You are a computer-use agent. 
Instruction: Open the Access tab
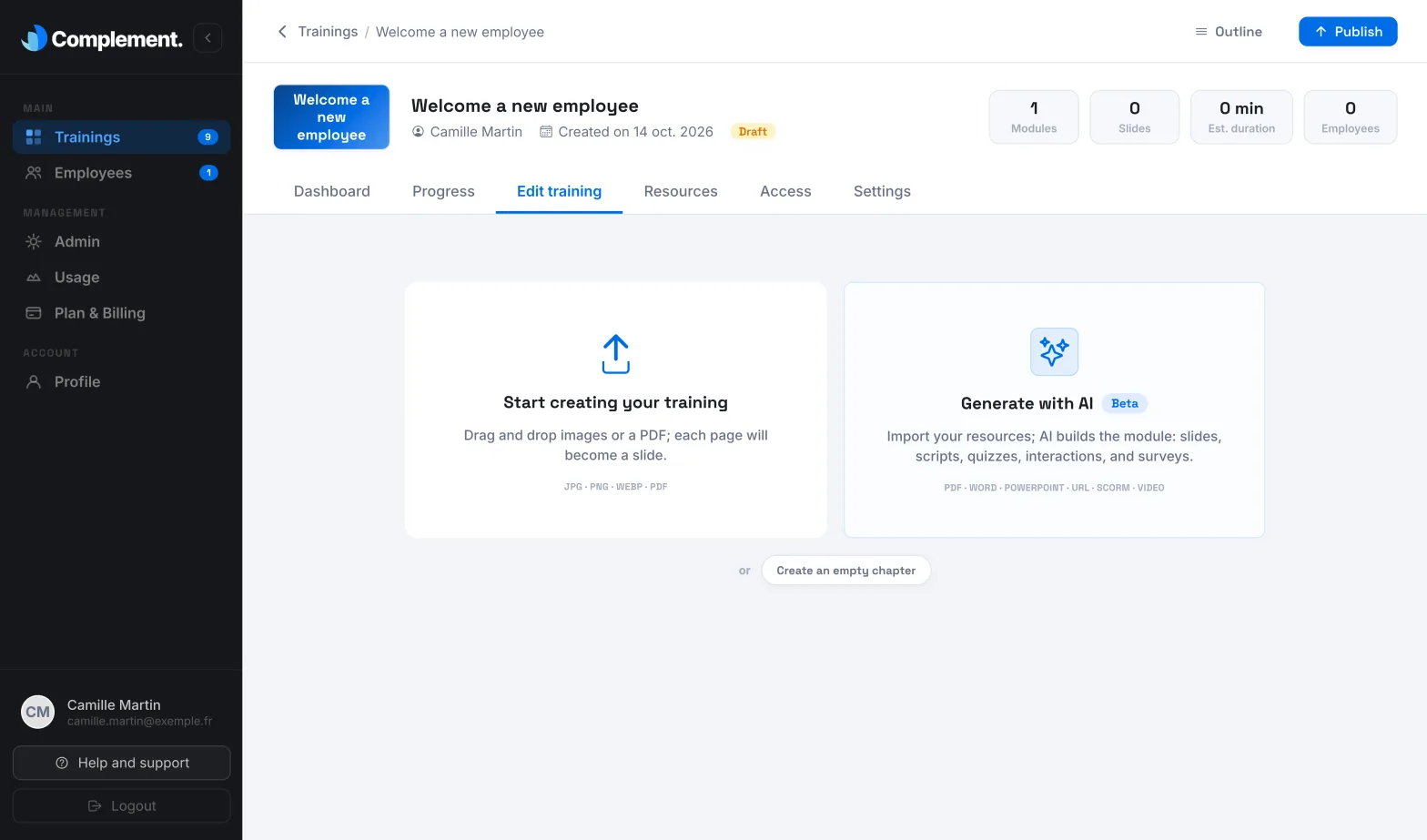point(785,192)
